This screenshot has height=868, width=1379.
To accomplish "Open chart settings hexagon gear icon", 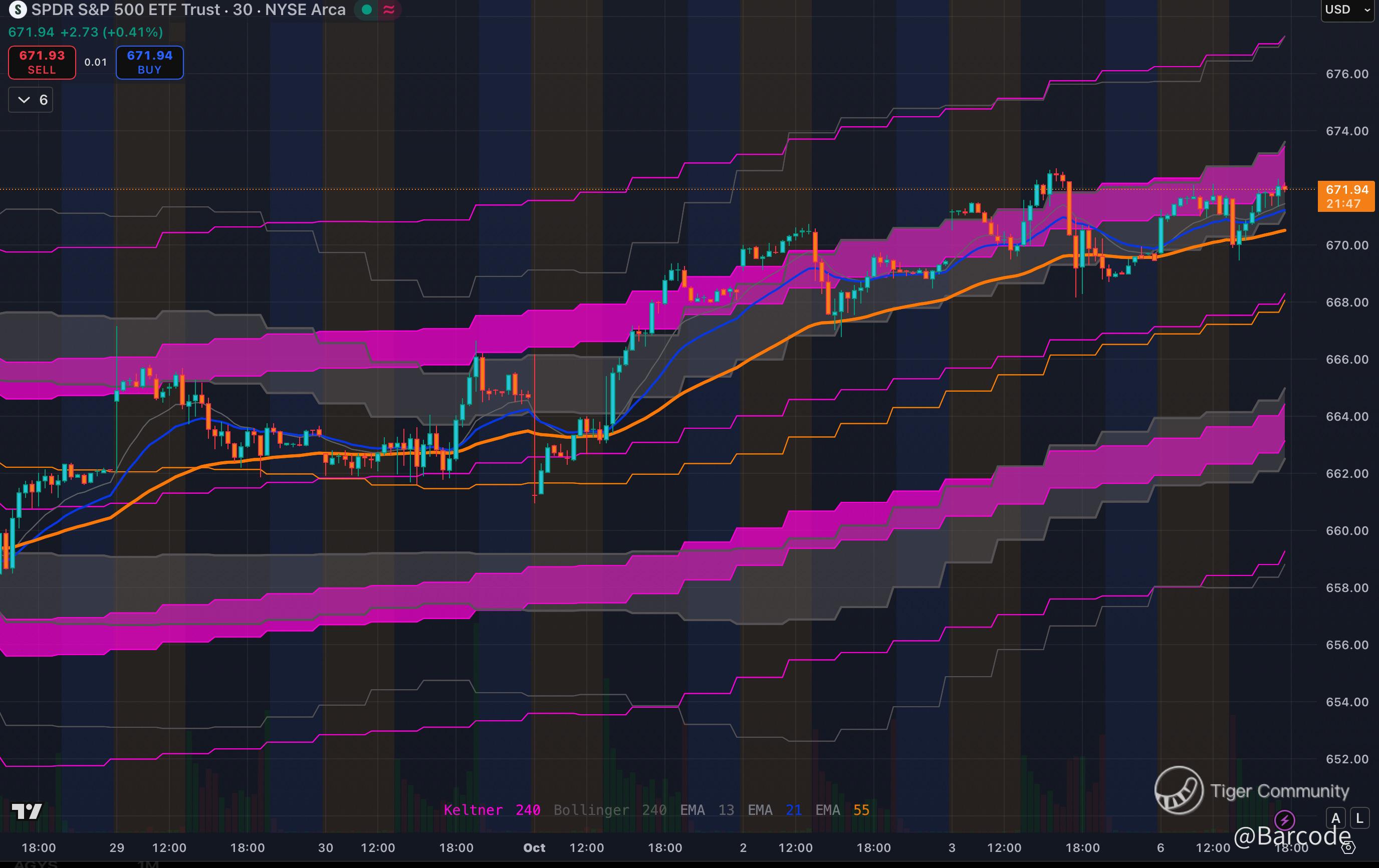I will 1349,848.
